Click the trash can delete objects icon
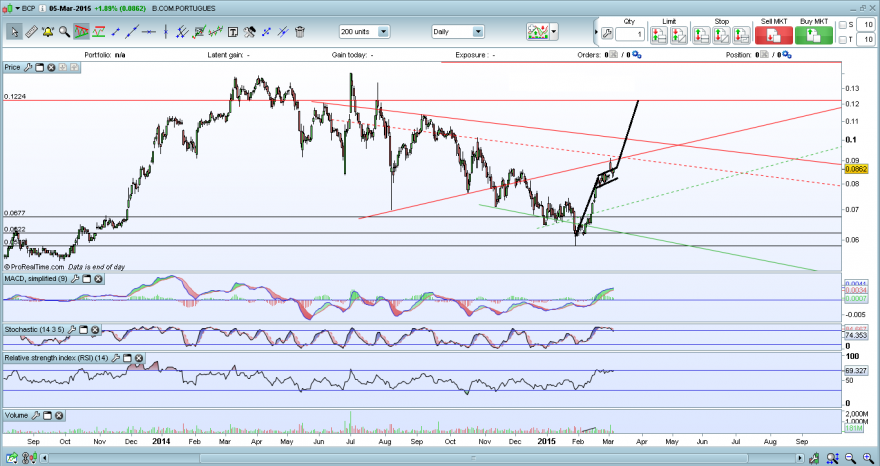The width and height of the screenshot is (880, 466). [x=300, y=32]
